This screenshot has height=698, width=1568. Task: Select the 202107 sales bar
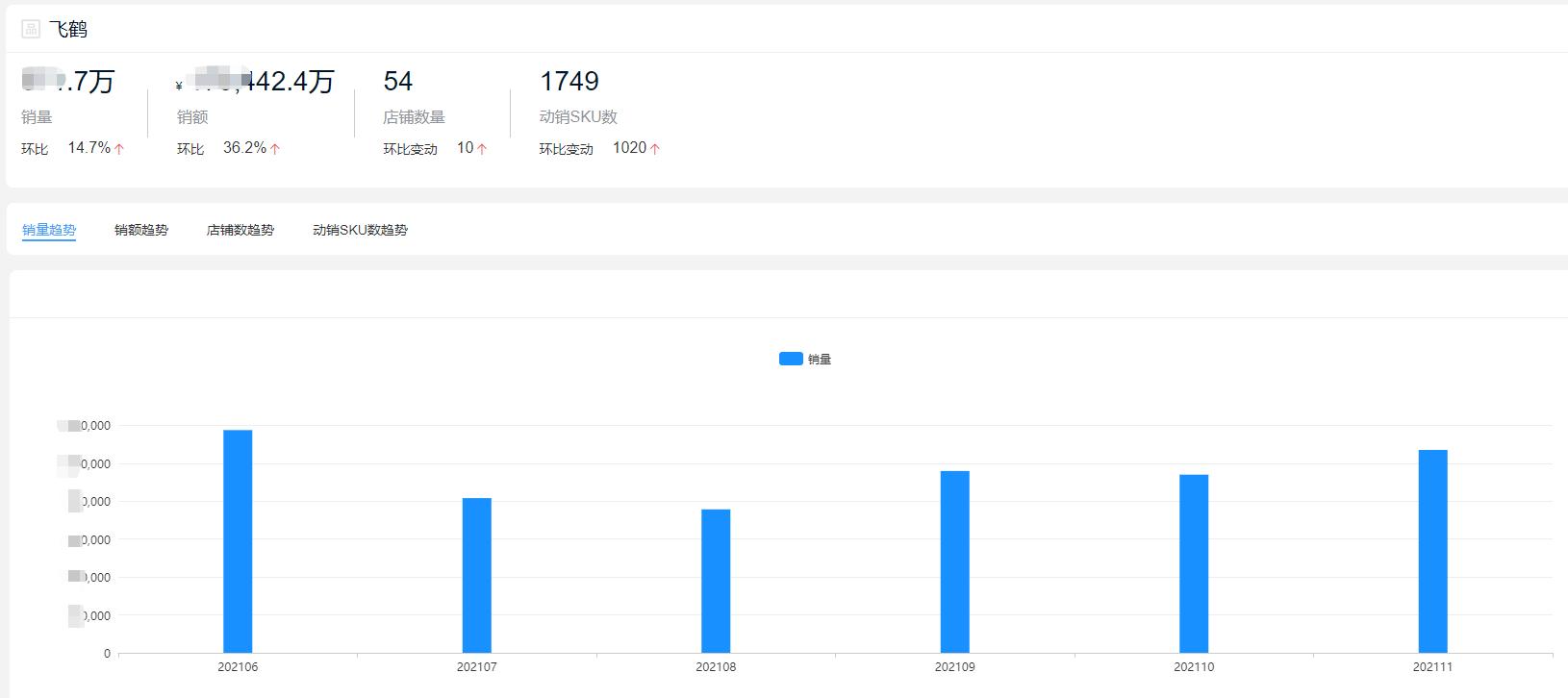coord(477,575)
